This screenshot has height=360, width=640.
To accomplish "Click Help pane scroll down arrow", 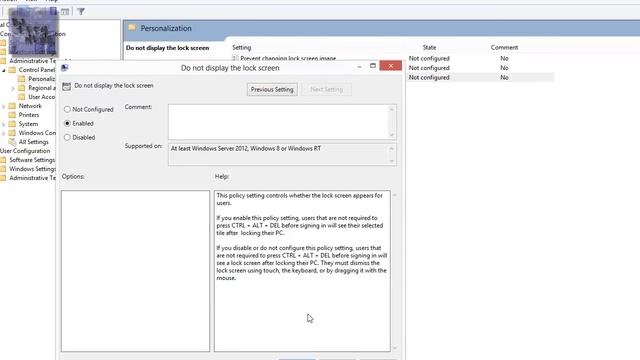I will [395, 348].
